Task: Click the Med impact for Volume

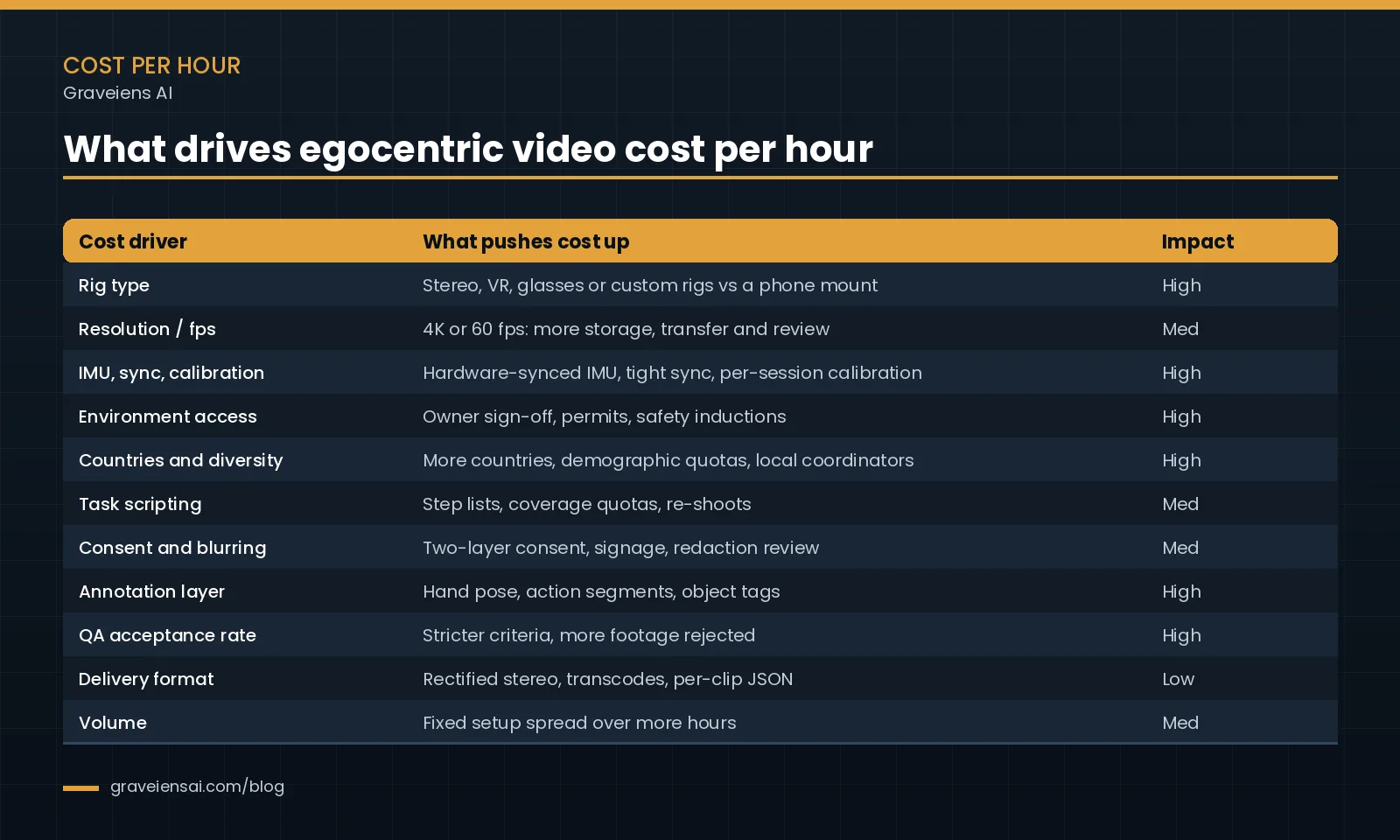Action: point(1180,723)
